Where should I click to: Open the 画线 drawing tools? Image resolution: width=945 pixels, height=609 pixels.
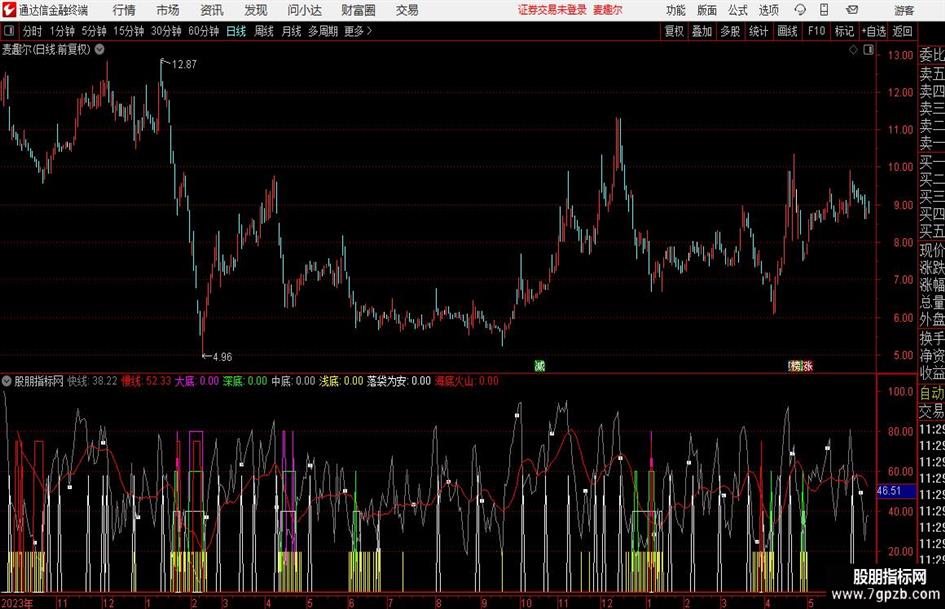(788, 31)
